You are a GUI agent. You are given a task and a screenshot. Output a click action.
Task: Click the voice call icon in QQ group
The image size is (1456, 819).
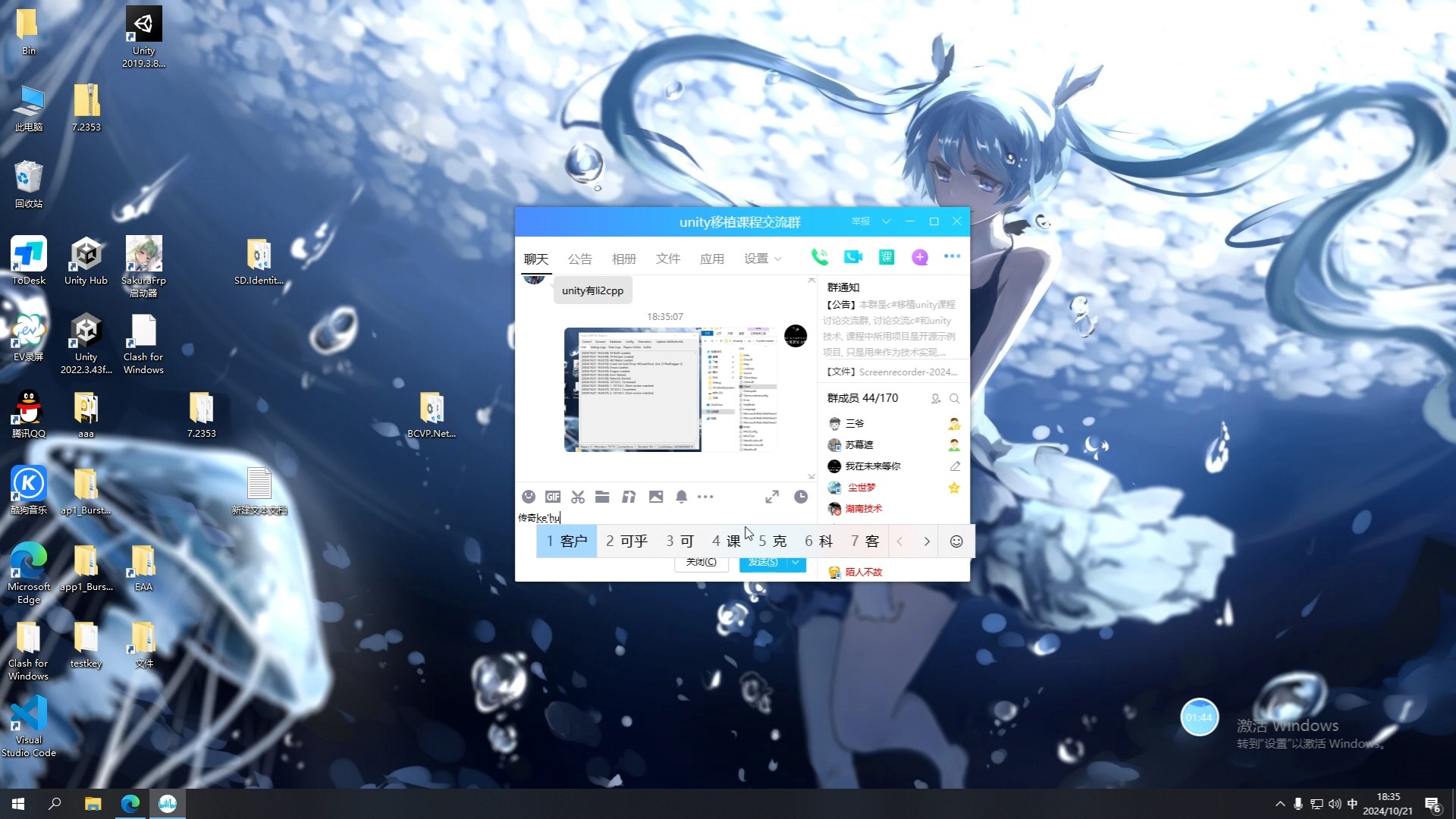[819, 258]
